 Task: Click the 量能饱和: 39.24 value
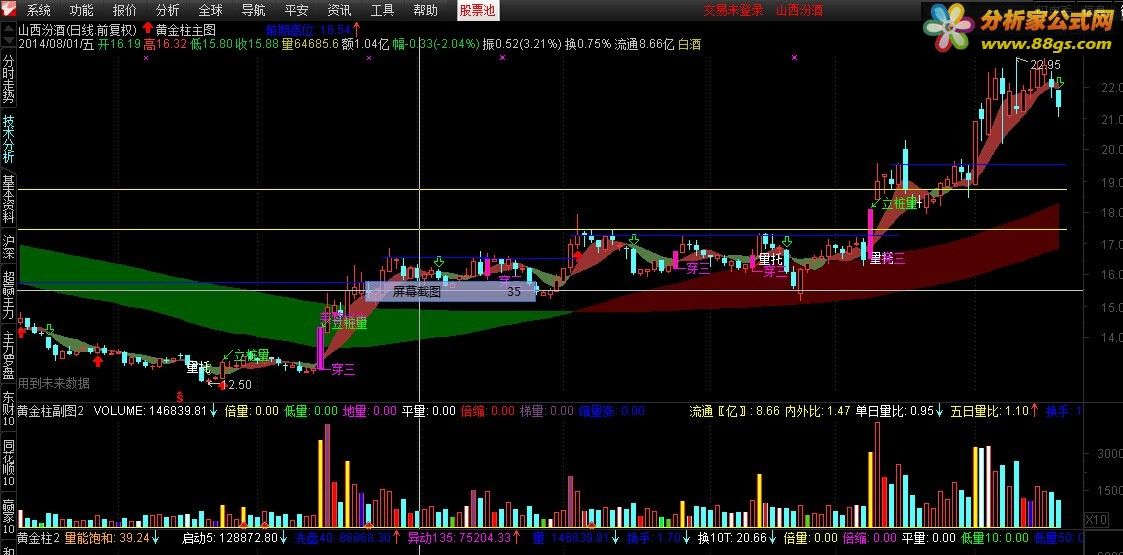tap(107, 538)
